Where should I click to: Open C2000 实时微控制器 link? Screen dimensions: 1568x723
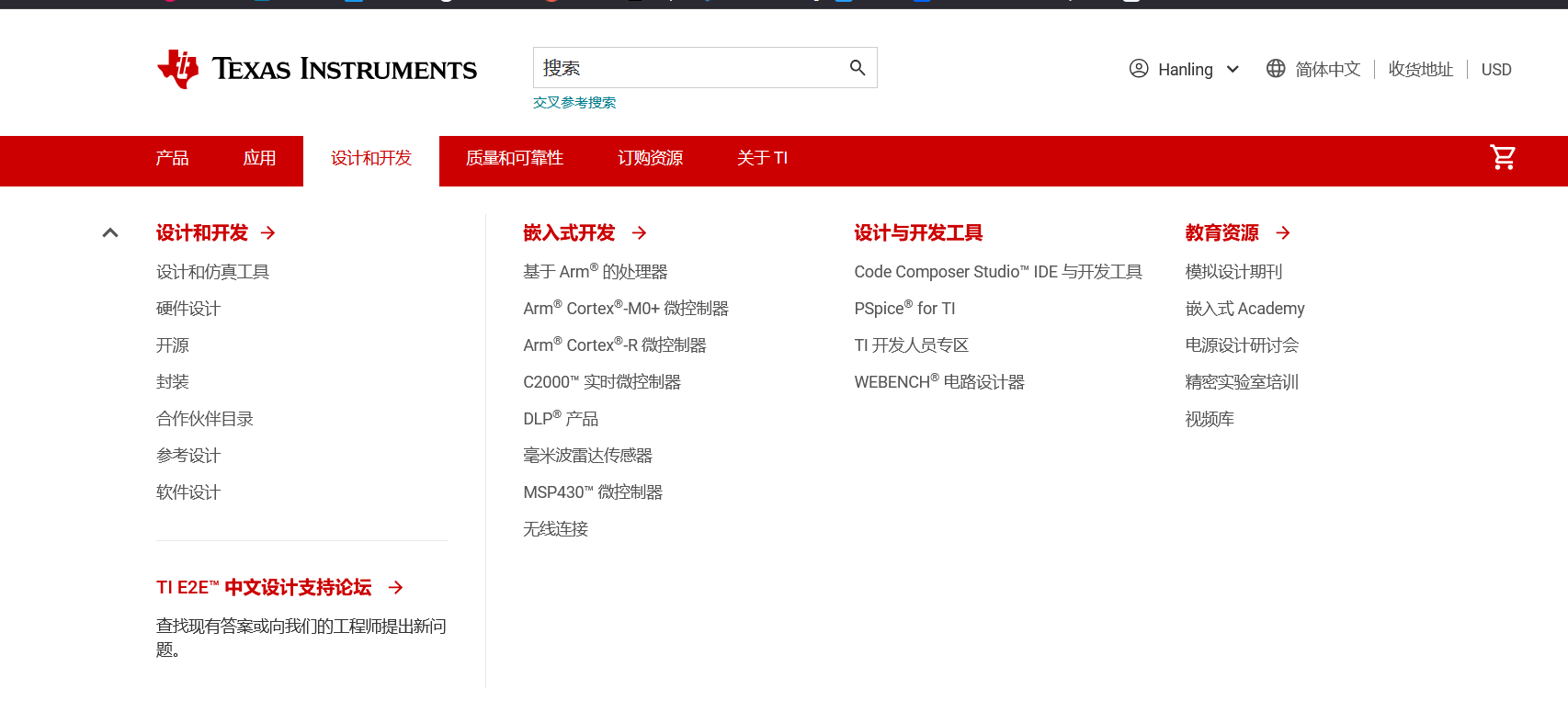tap(602, 382)
